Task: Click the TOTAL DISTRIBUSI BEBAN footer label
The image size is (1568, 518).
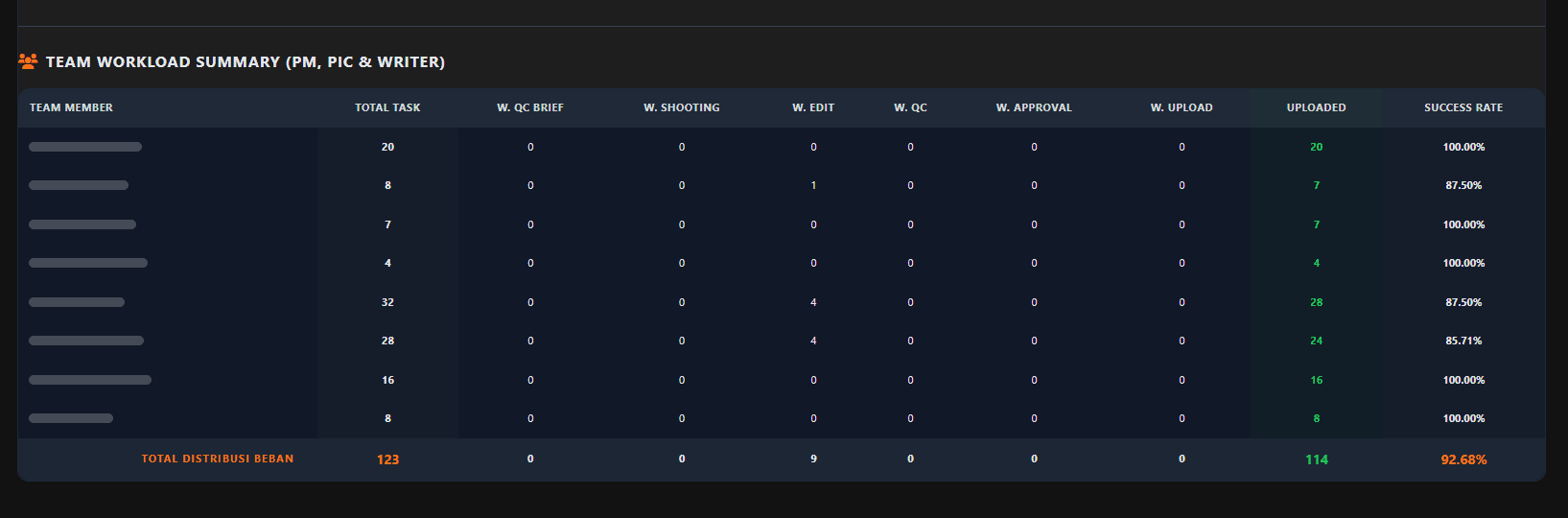Action: point(218,459)
